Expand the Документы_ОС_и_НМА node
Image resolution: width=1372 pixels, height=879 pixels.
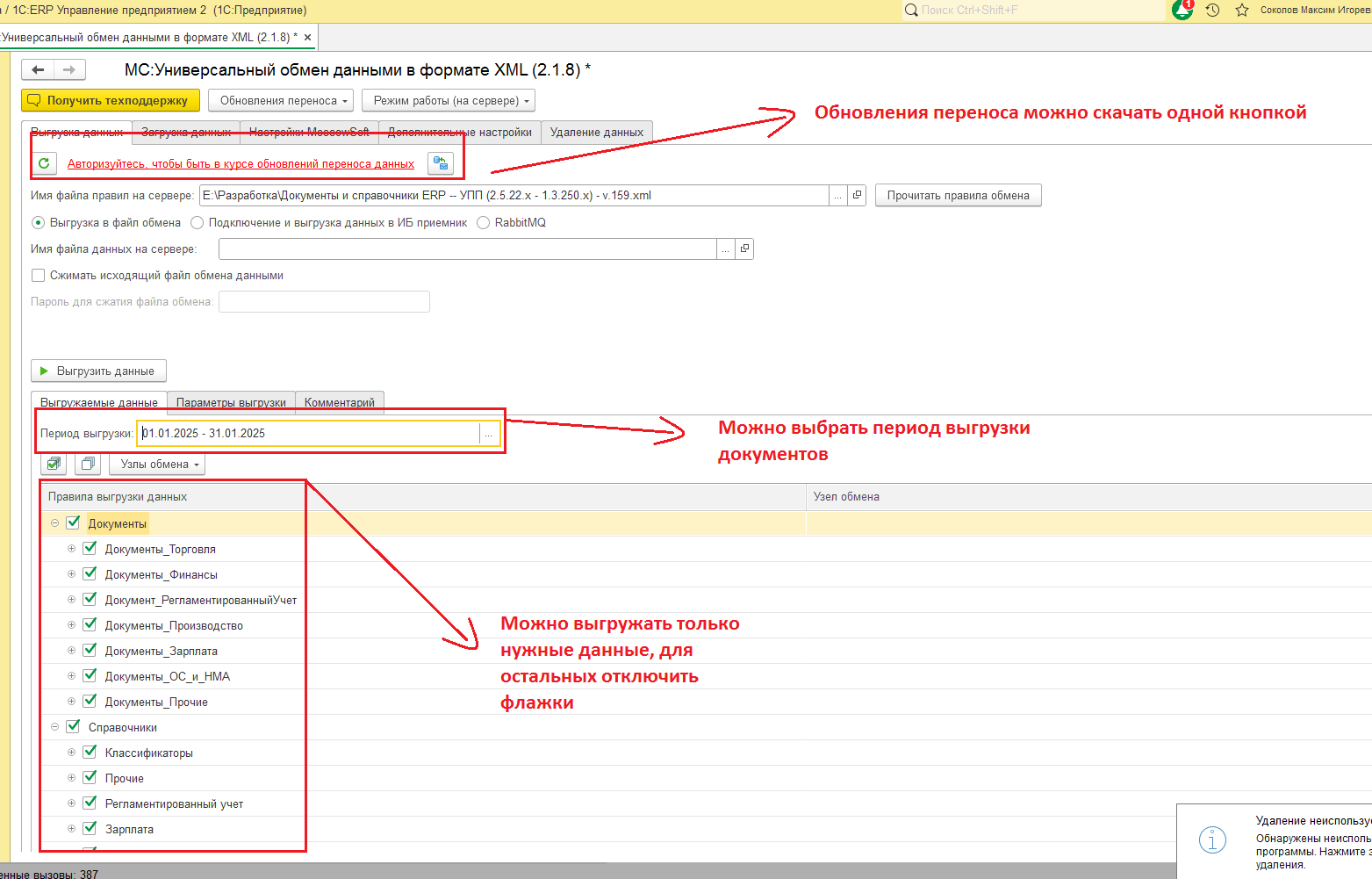tap(72, 676)
